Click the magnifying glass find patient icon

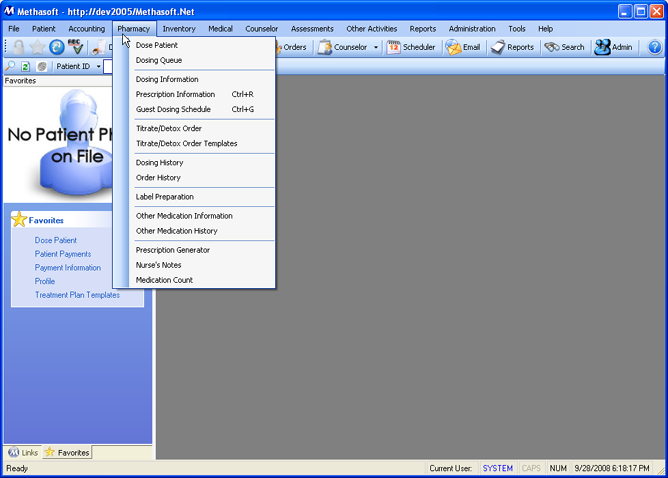tap(10, 66)
